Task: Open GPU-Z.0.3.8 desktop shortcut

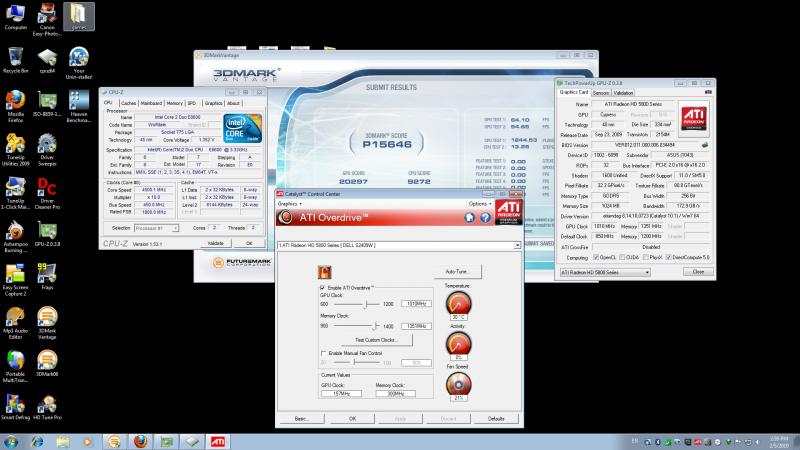Action: tap(47, 234)
